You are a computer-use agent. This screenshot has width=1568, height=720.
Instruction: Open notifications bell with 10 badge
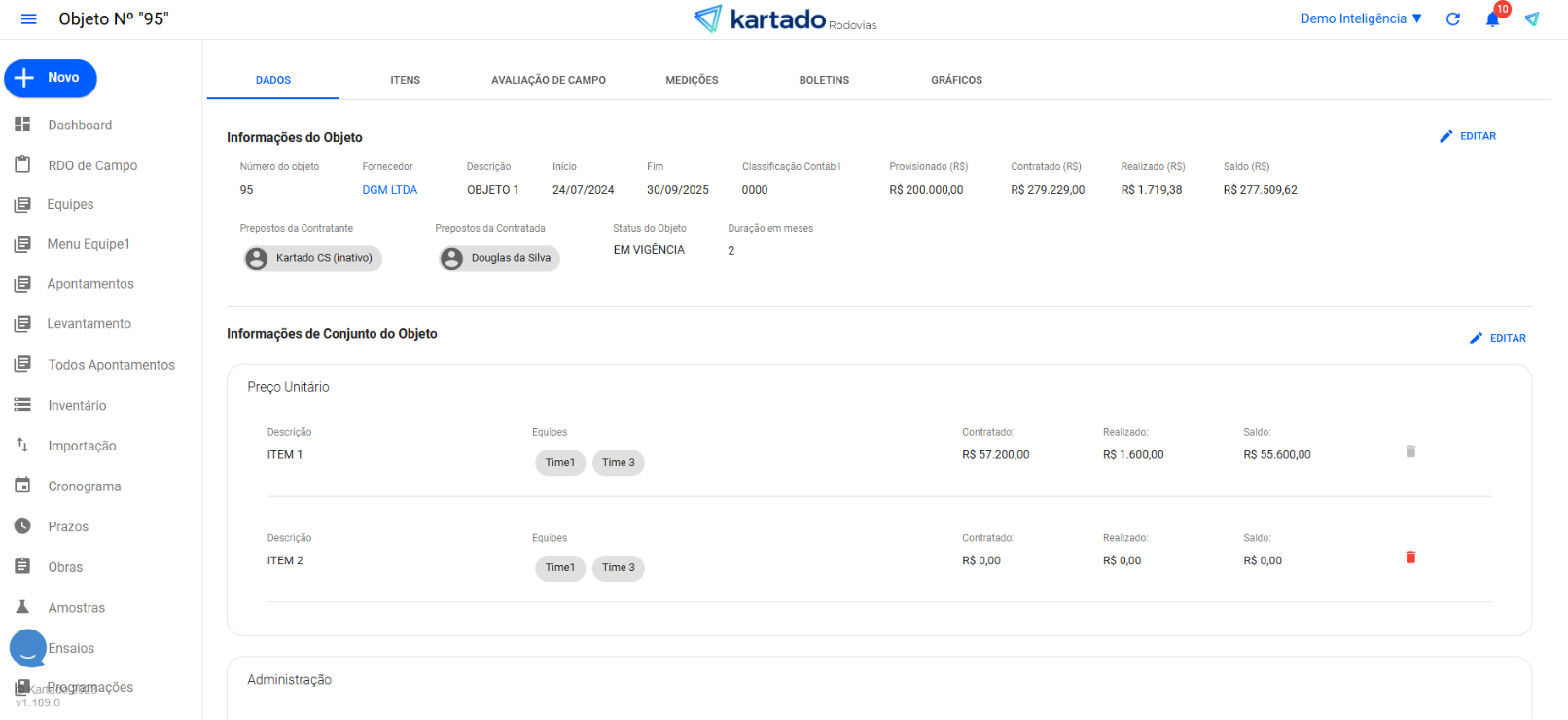tap(1492, 18)
